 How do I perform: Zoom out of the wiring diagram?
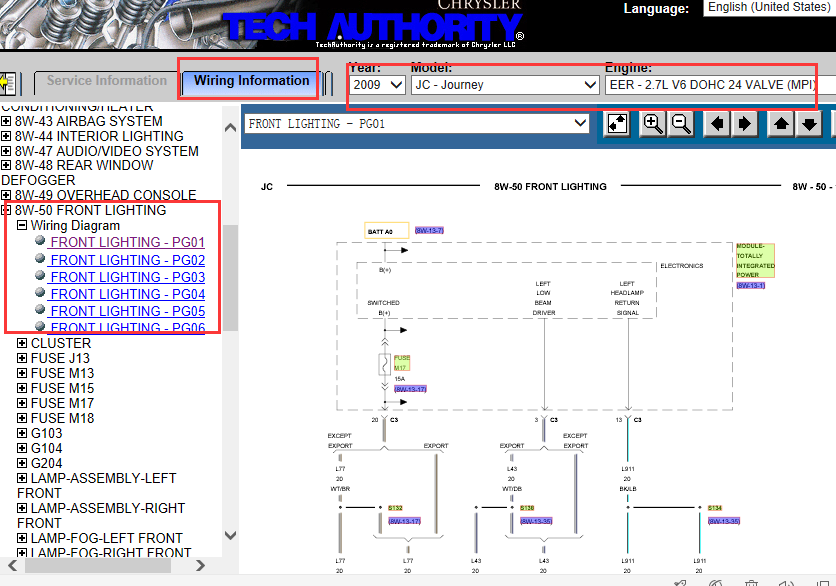pyautogui.click(x=681, y=124)
